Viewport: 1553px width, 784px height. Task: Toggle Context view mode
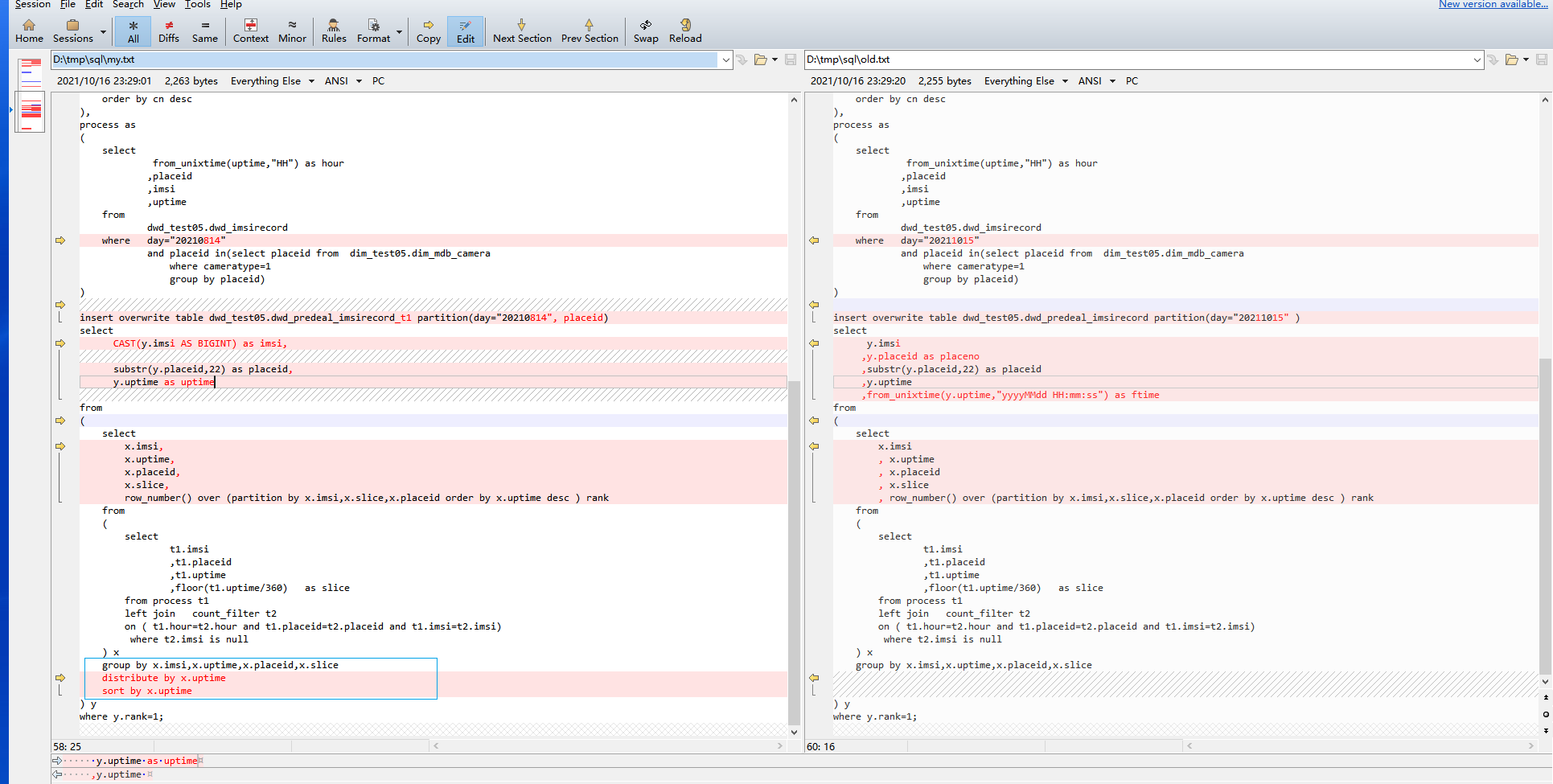[251, 31]
